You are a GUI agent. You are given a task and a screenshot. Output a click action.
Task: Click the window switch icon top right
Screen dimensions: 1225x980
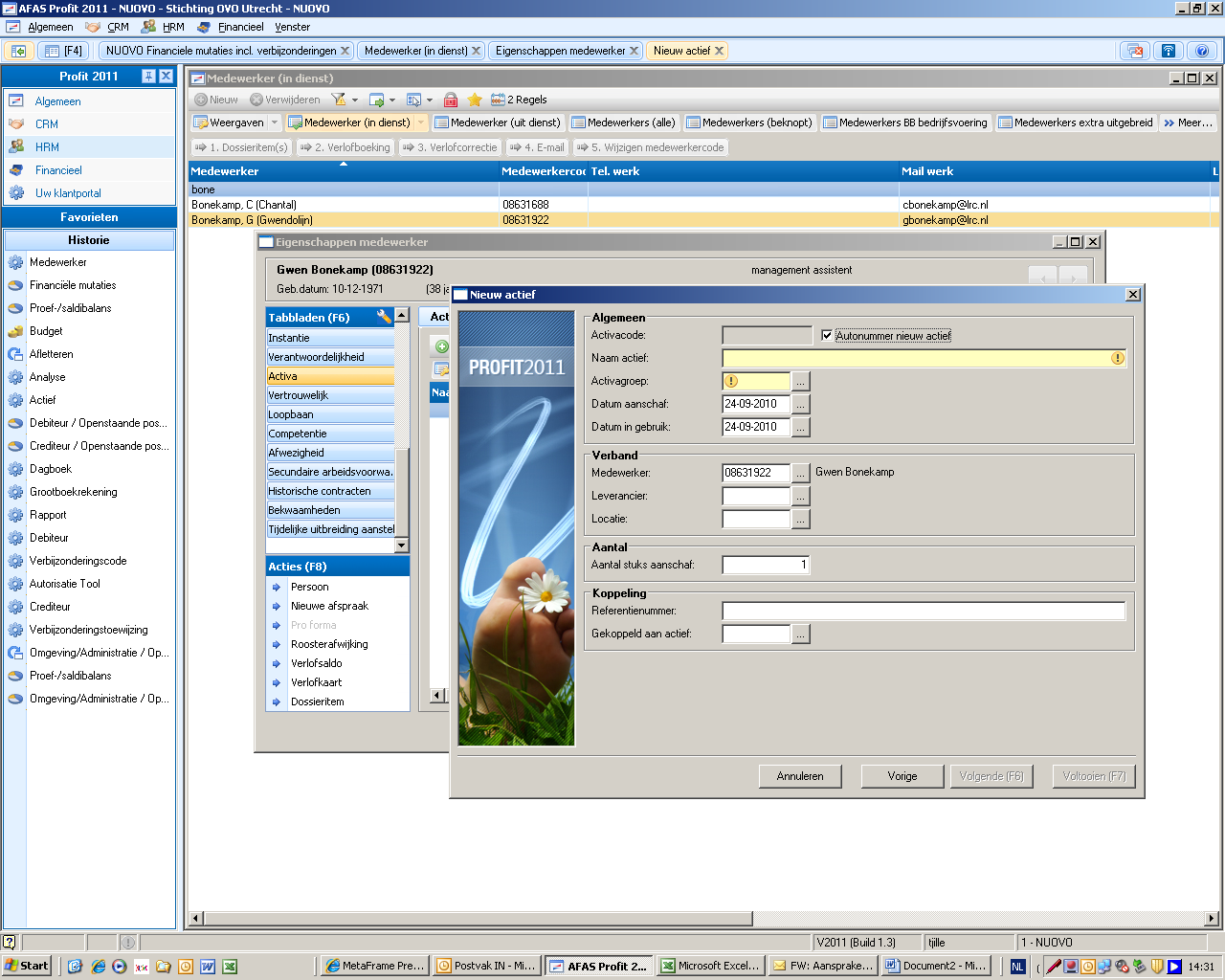point(1135,51)
